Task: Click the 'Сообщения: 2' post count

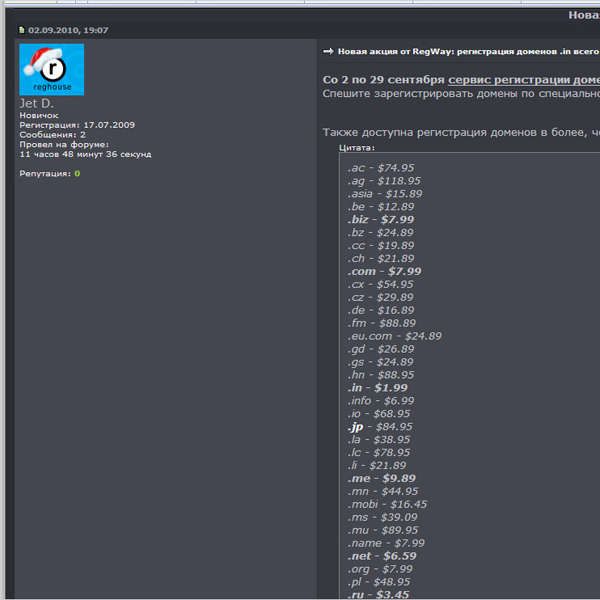Action: [x=52, y=134]
